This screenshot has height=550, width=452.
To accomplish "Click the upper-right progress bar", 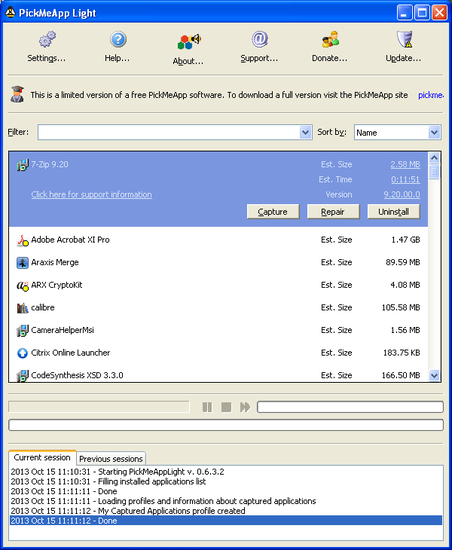I will (x=350, y=407).
